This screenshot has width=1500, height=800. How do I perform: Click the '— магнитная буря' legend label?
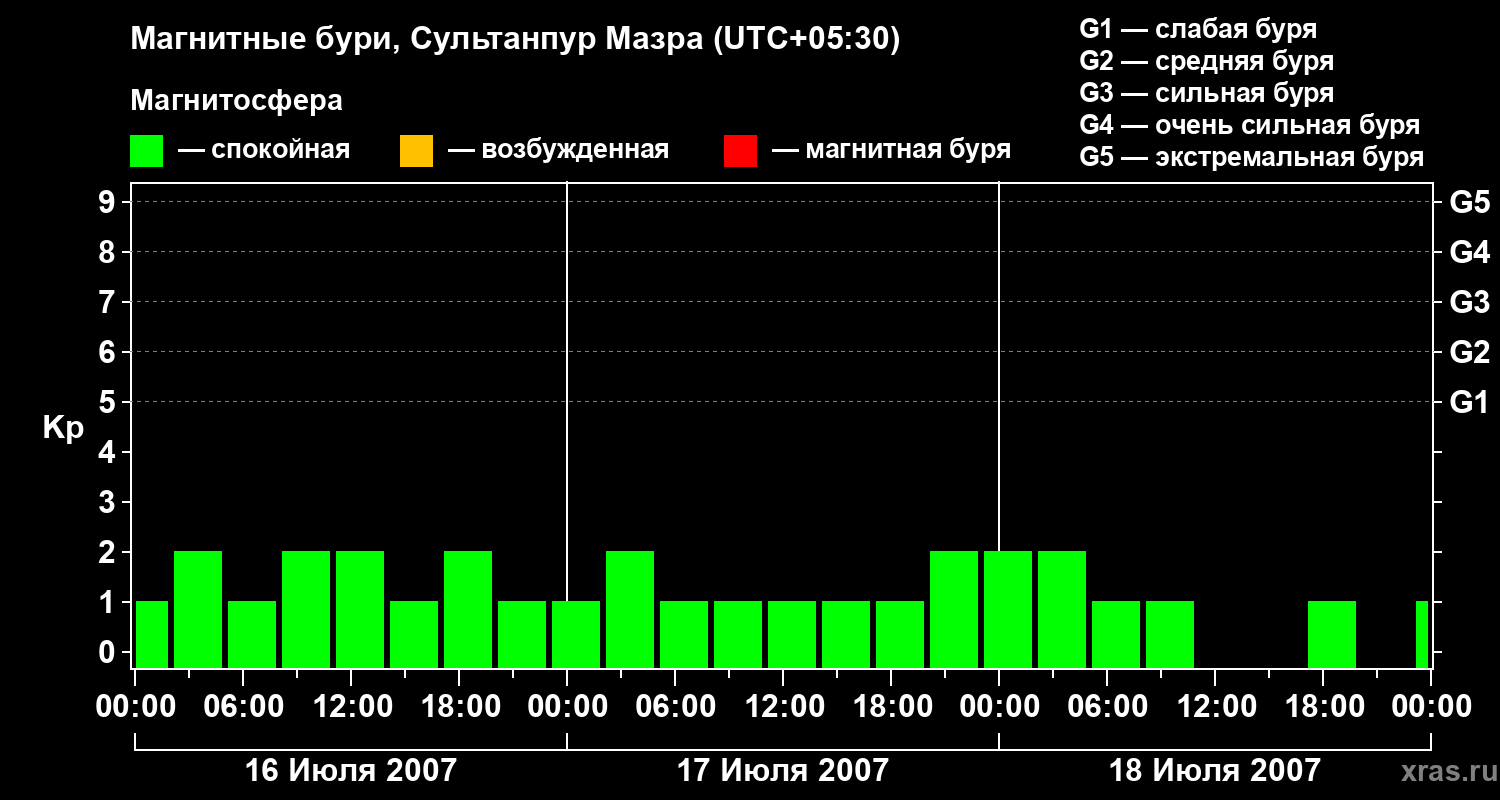[x=891, y=151]
